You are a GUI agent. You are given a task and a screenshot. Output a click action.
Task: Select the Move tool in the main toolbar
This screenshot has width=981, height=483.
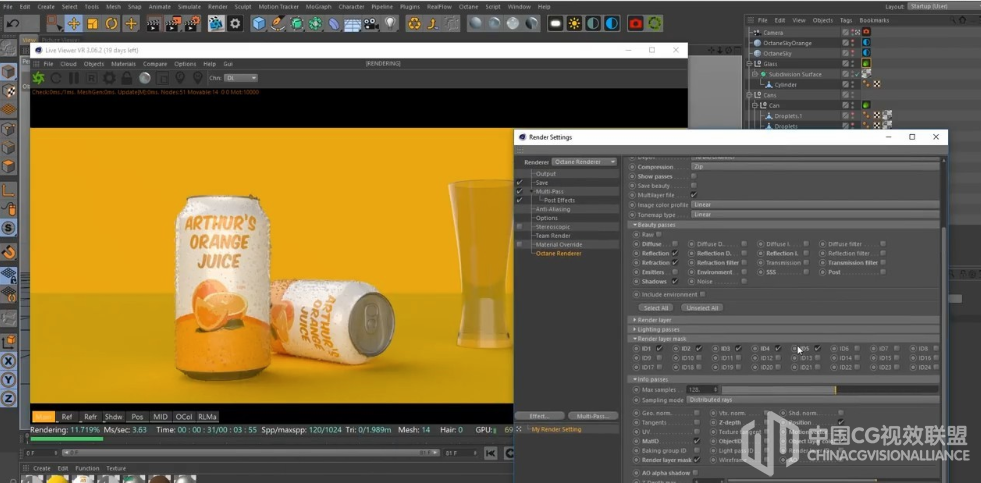pos(74,24)
